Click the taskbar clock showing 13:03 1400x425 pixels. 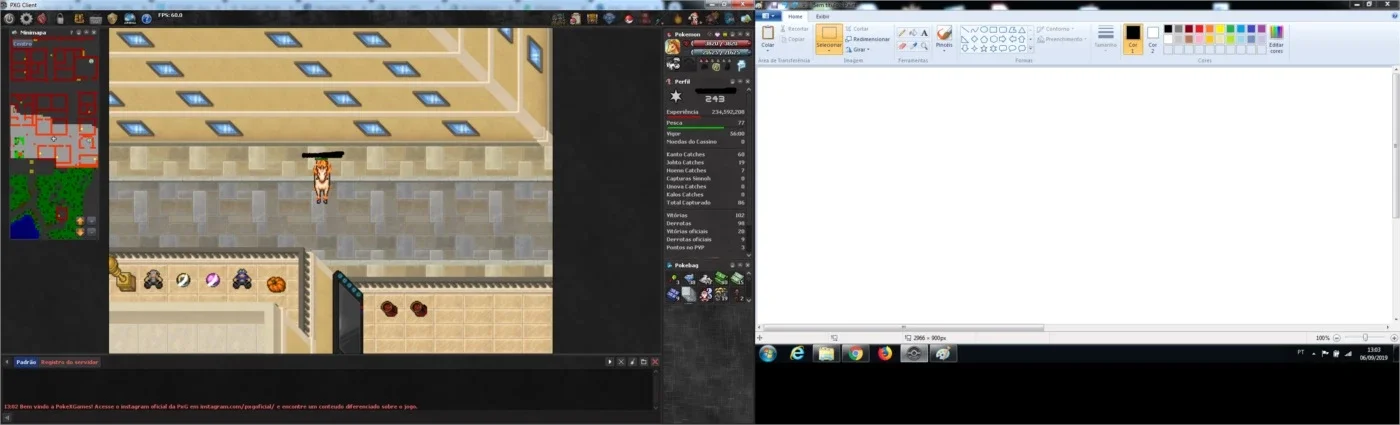pos(1373,354)
